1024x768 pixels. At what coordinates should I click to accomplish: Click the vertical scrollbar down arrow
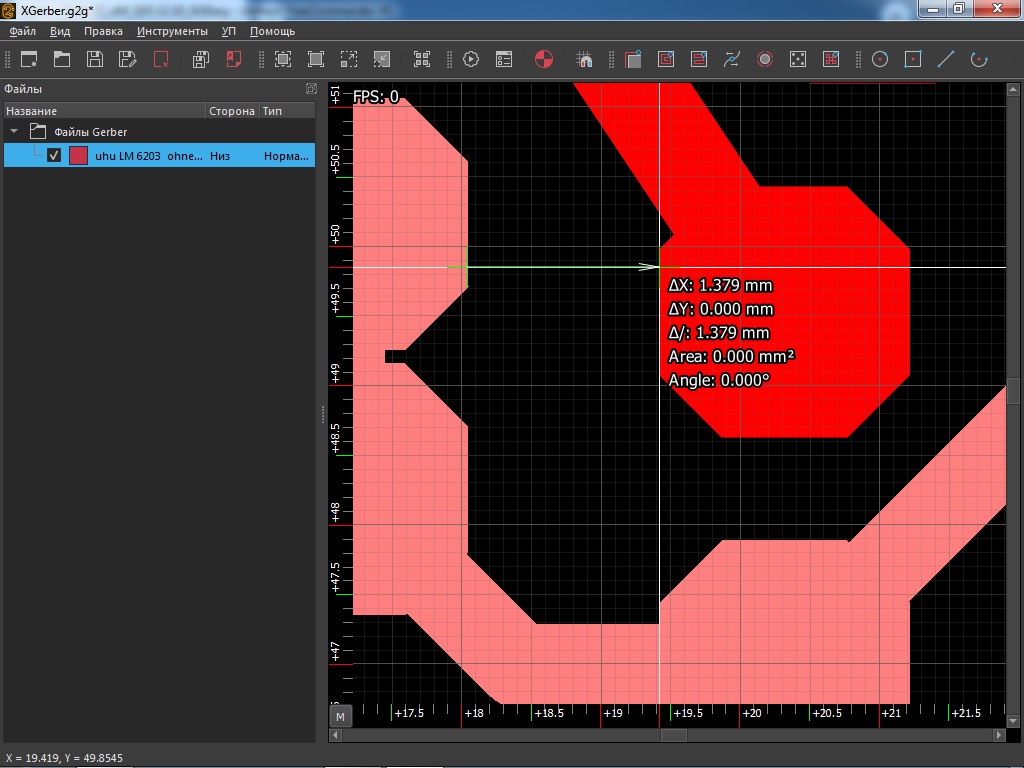point(1013,721)
